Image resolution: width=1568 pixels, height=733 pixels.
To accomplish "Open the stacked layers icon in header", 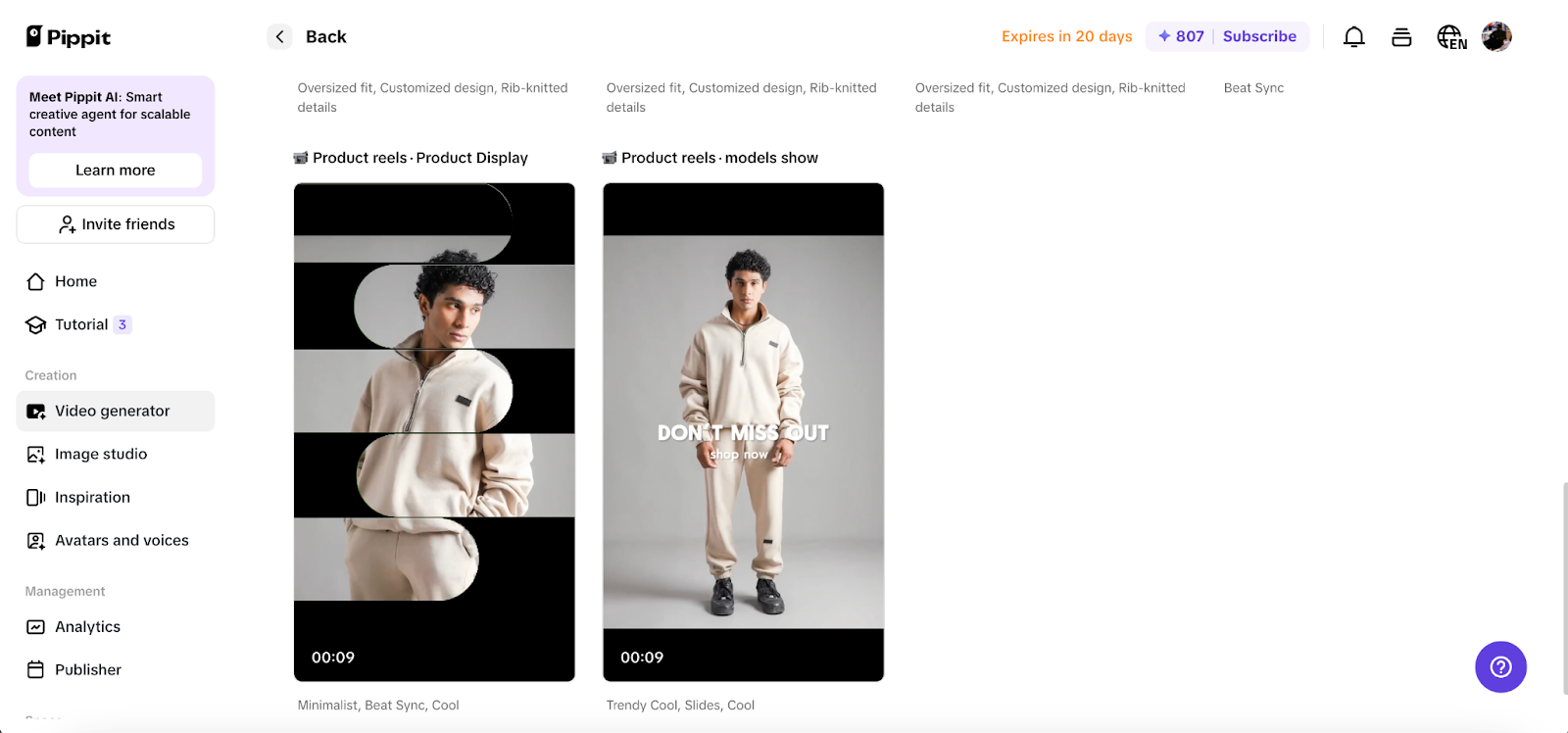I will point(1401,37).
